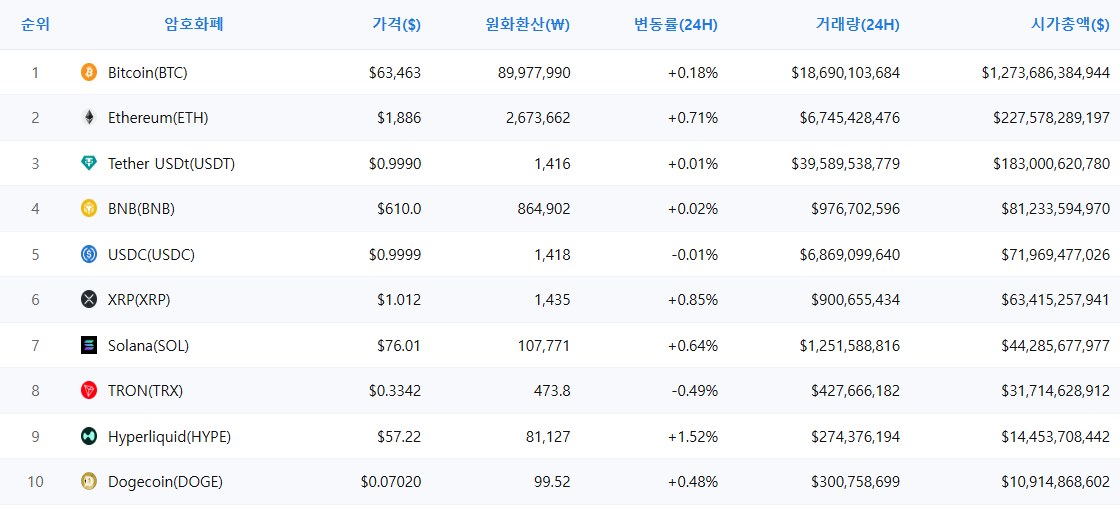Select Solana volume $1,251,588,816
Image resolution: width=1120 pixels, height=514 pixels.
pos(850,346)
